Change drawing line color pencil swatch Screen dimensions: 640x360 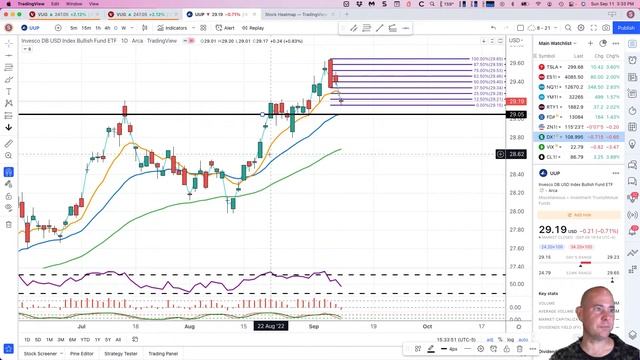431,349
